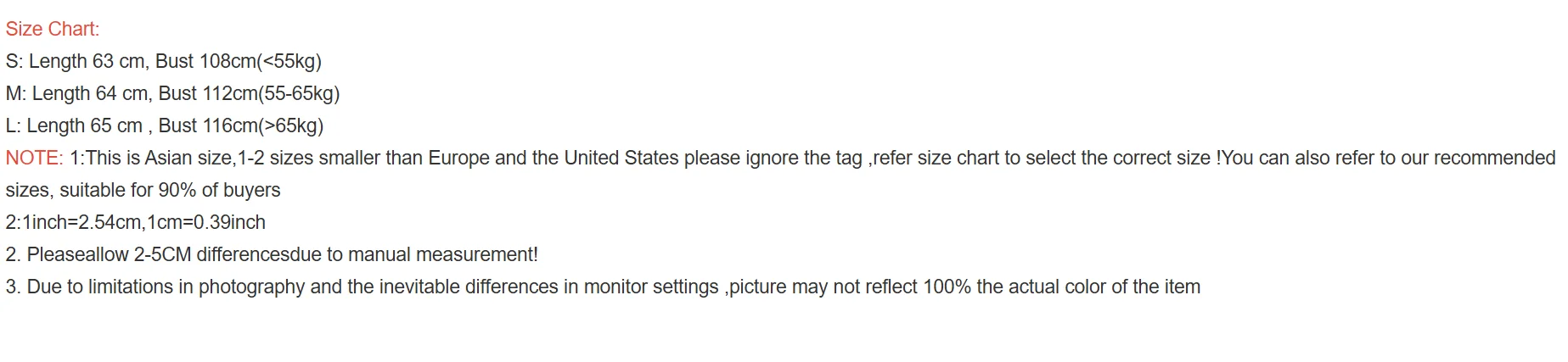The width and height of the screenshot is (1568, 362).
Task: Click the "Bust 108cm" measurement text
Action: [x=205, y=61]
